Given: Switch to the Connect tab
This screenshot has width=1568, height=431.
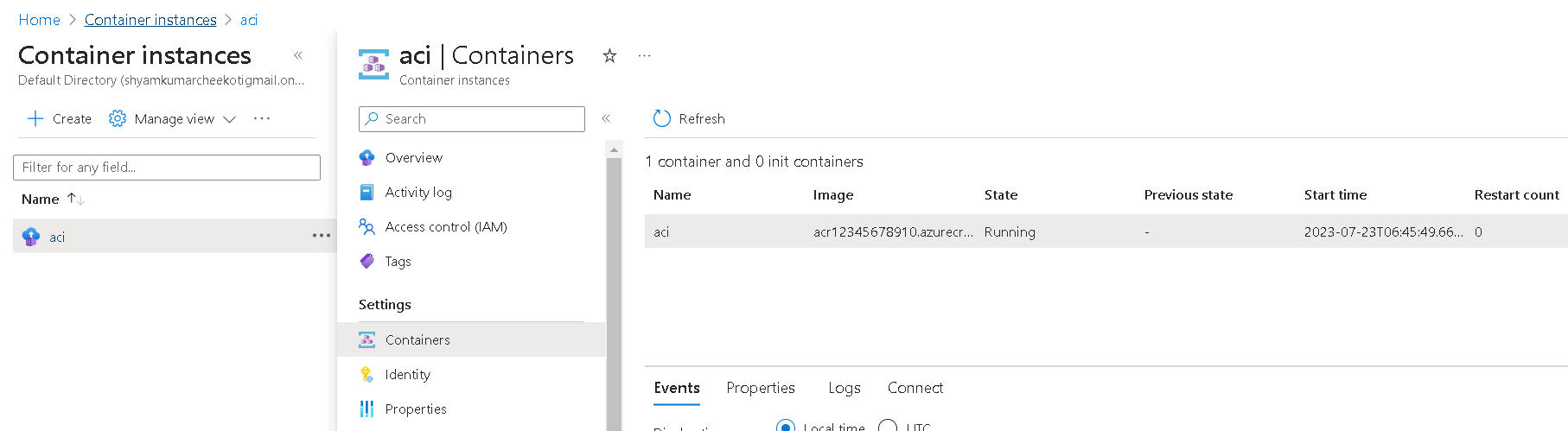Looking at the screenshot, I should [x=915, y=389].
